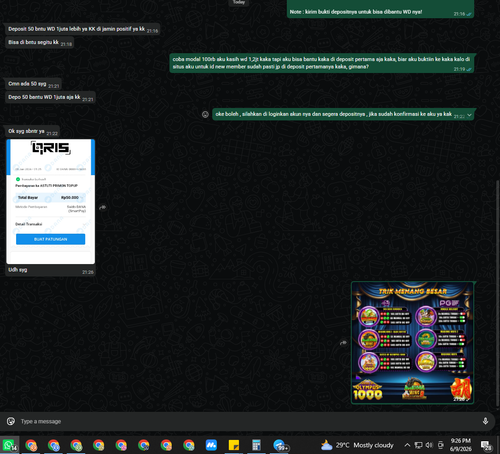Select message 'Cmn ada 50 syg'
Image resolution: width=500 pixels, height=454 pixels.
click(x=33, y=84)
